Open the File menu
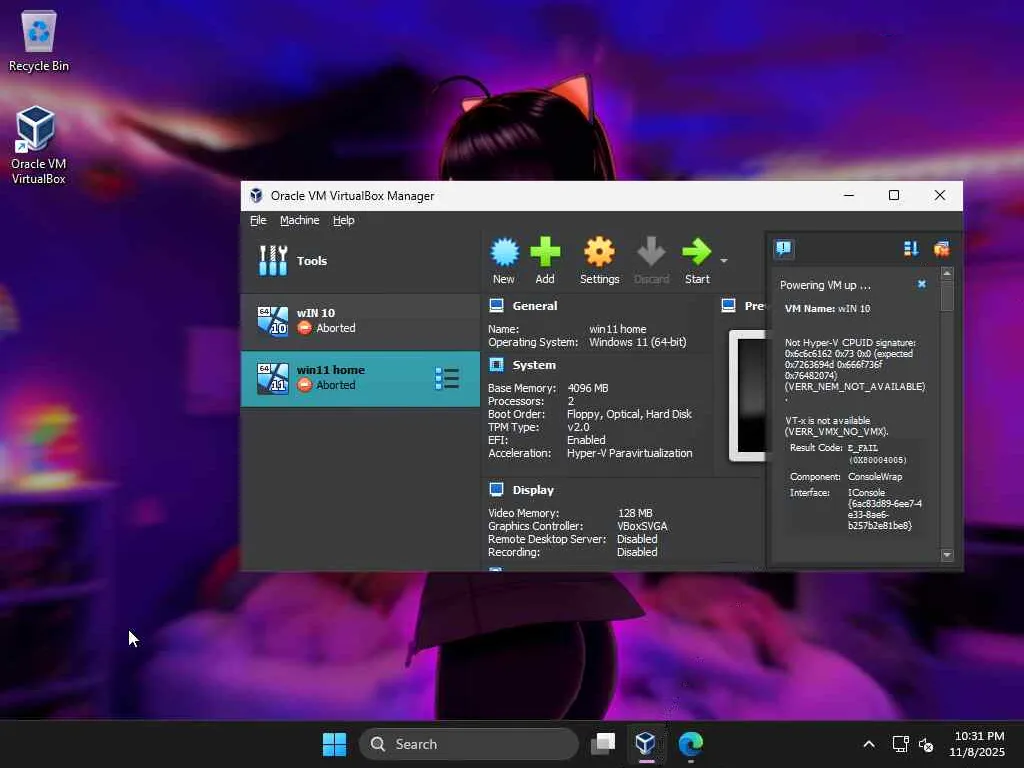This screenshot has height=768, width=1024. (x=258, y=220)
